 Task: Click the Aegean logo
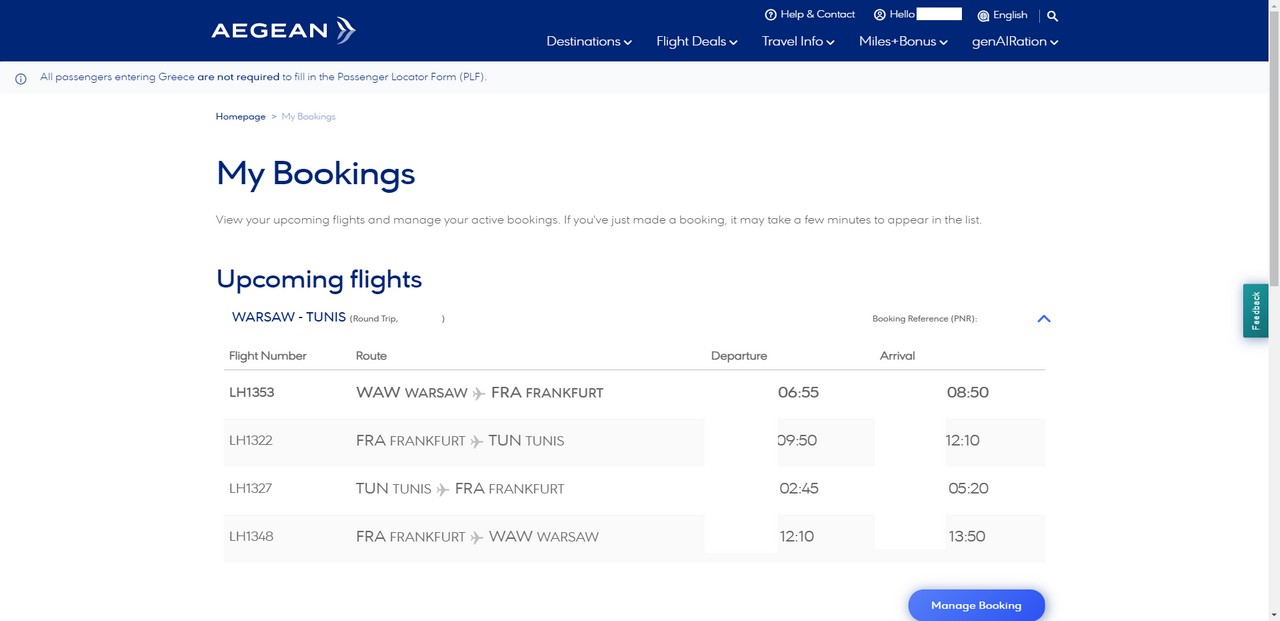[283, 30]
